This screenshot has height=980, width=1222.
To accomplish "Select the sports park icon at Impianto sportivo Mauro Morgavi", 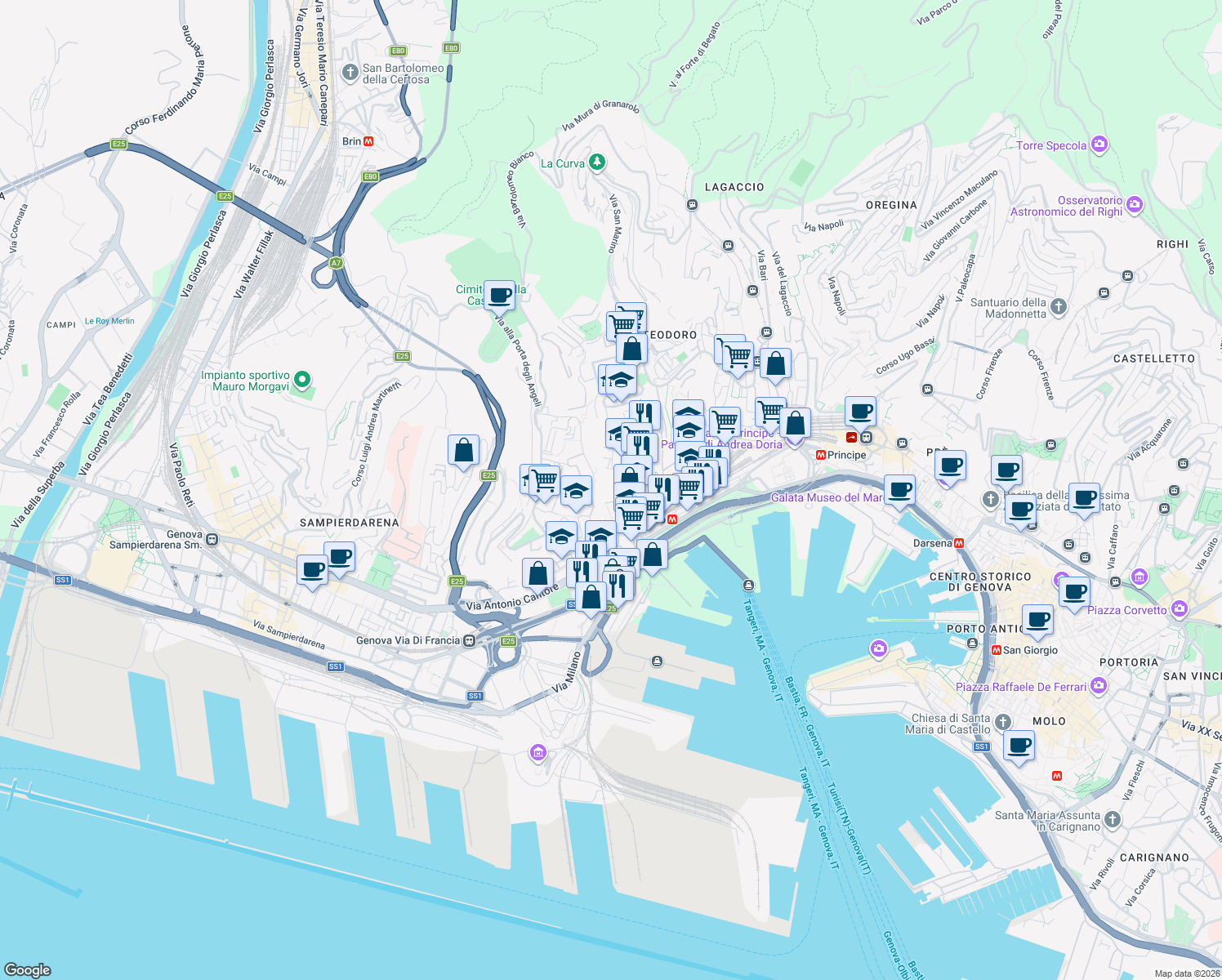I will click(301, 381).
